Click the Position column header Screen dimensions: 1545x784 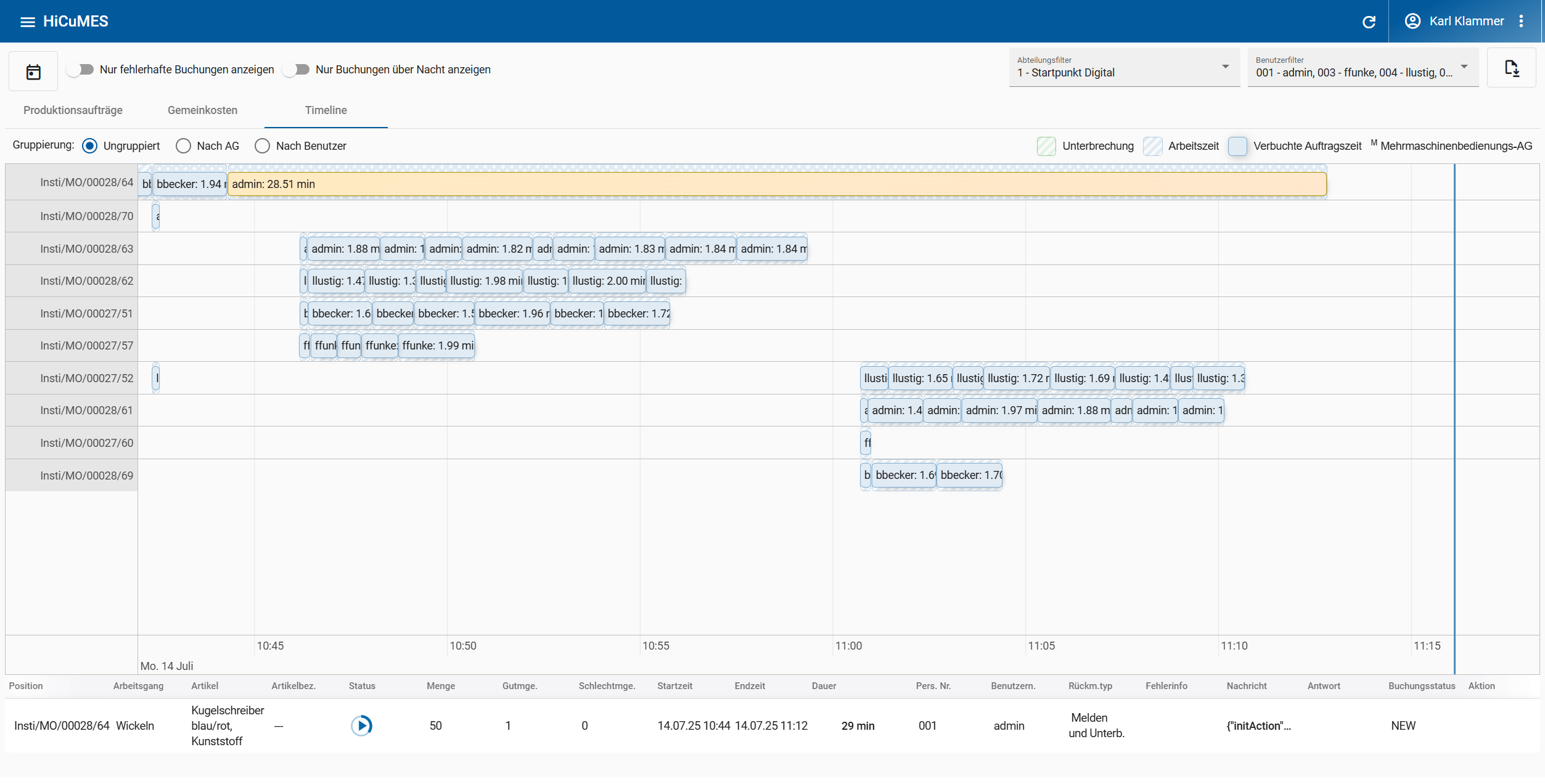pyautogui.click(x=26, y=686)
